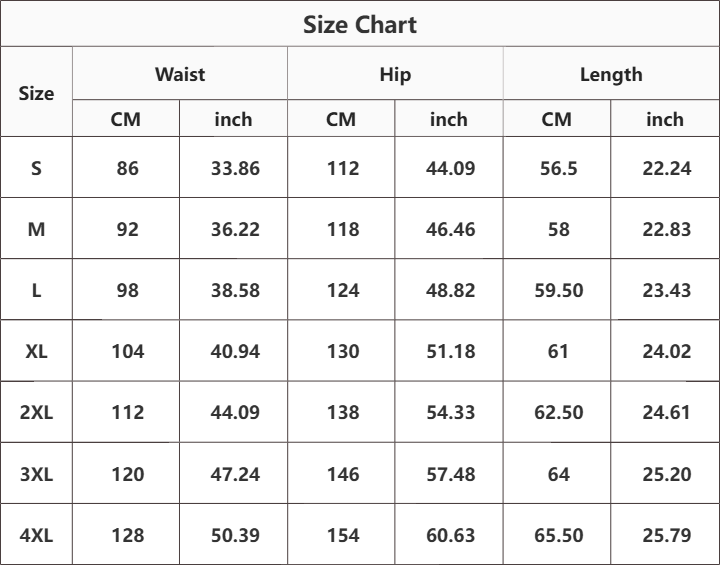Select the Hip column header
Image resolution: width=720 pixels, height=565 pixels.
[395, 75]
